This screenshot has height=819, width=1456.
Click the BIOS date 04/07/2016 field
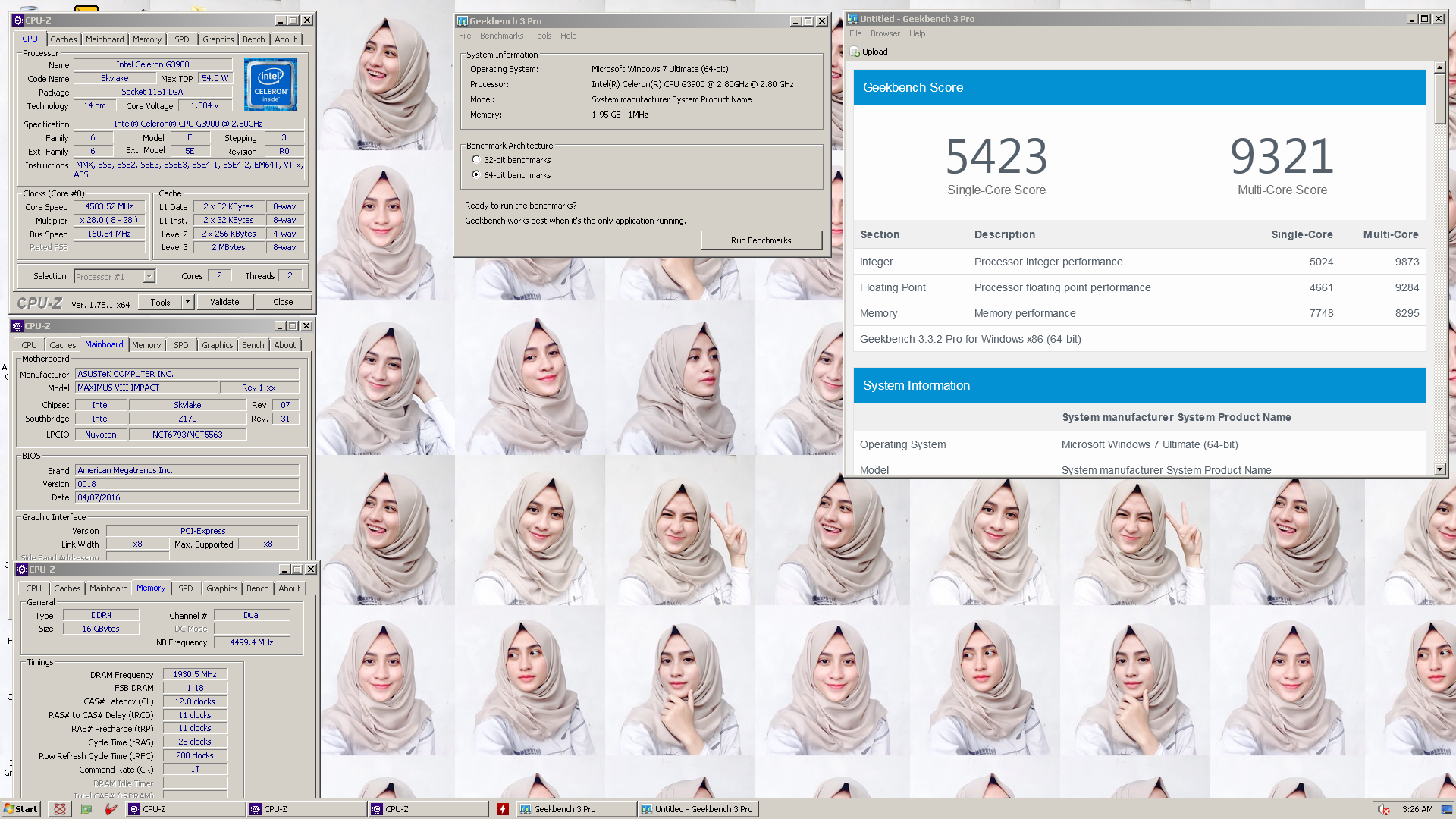[x=187, y=497]
